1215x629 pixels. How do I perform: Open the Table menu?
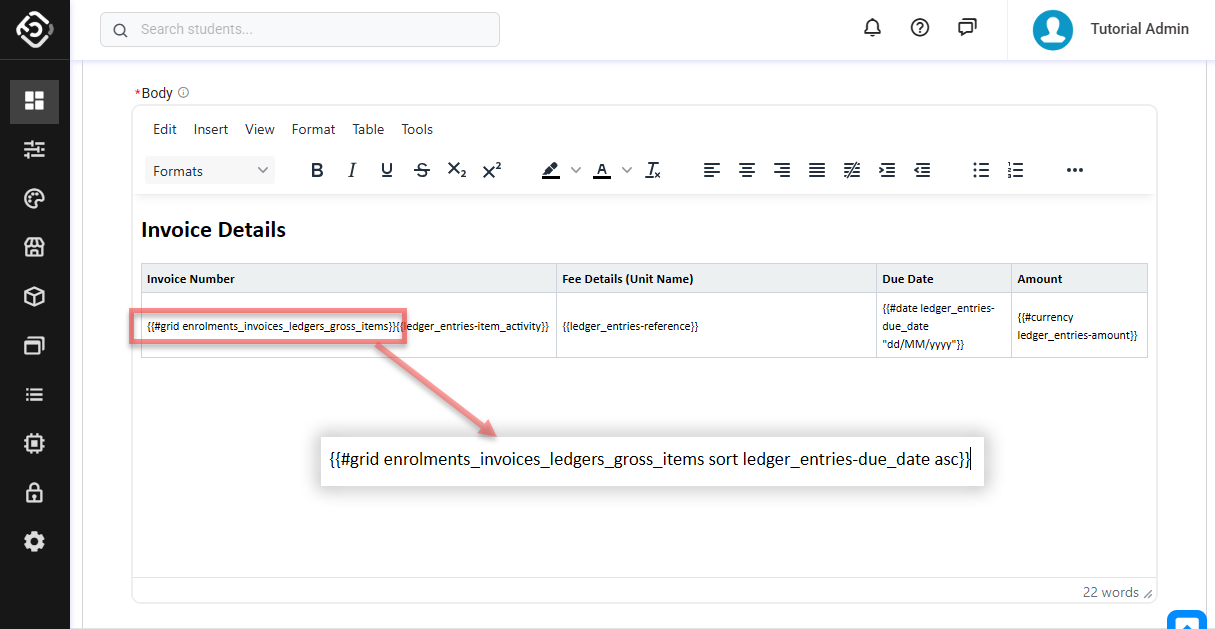pos(368,129)
